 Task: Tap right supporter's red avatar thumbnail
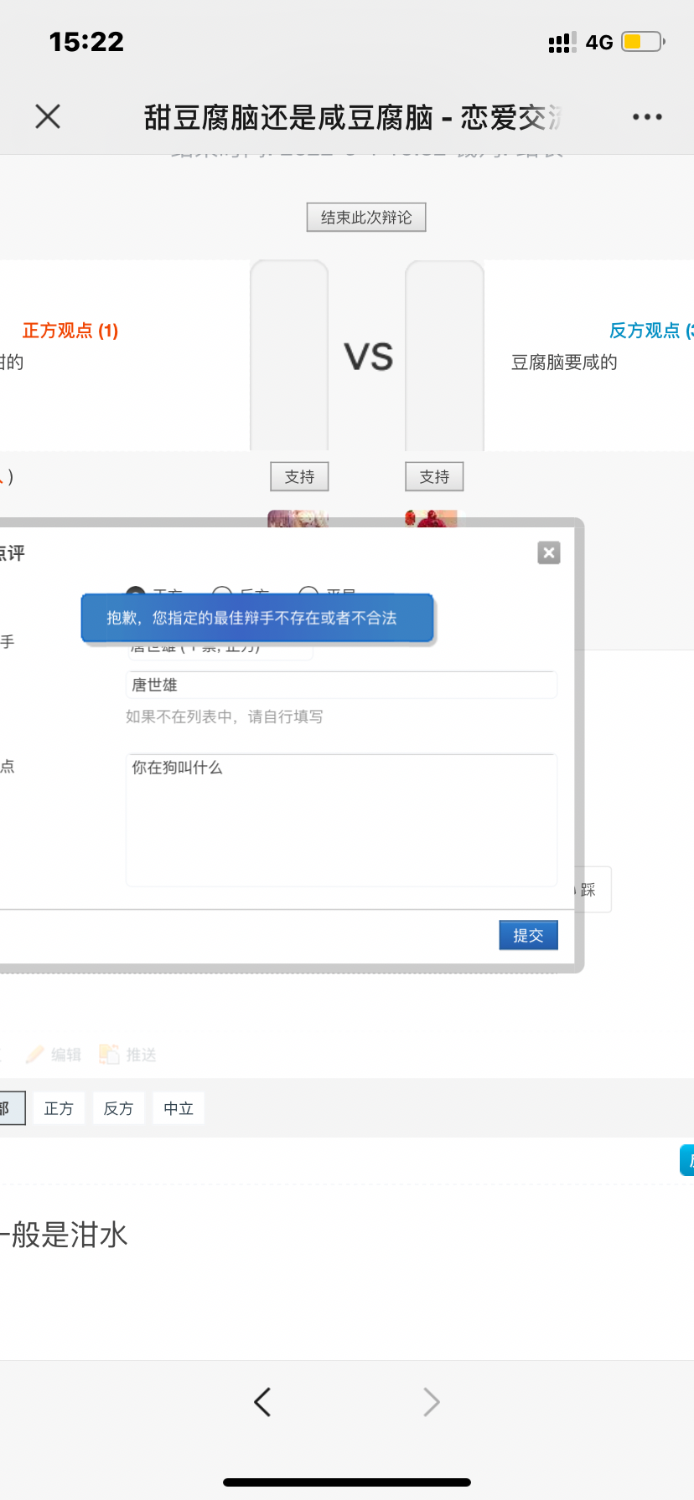431,519
